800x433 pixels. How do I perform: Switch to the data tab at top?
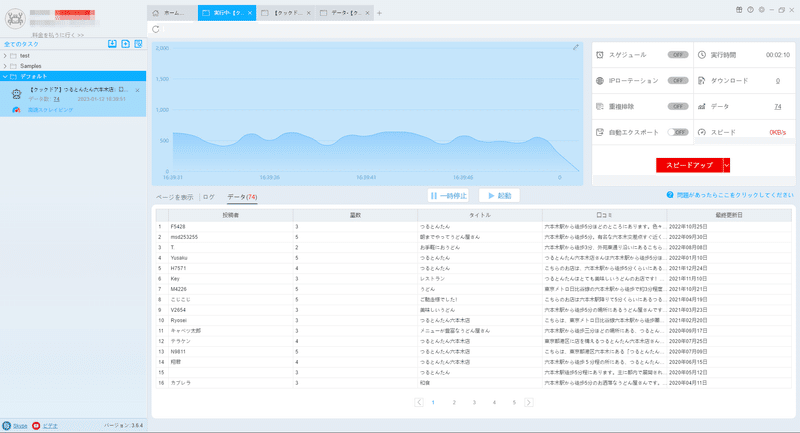344,13
